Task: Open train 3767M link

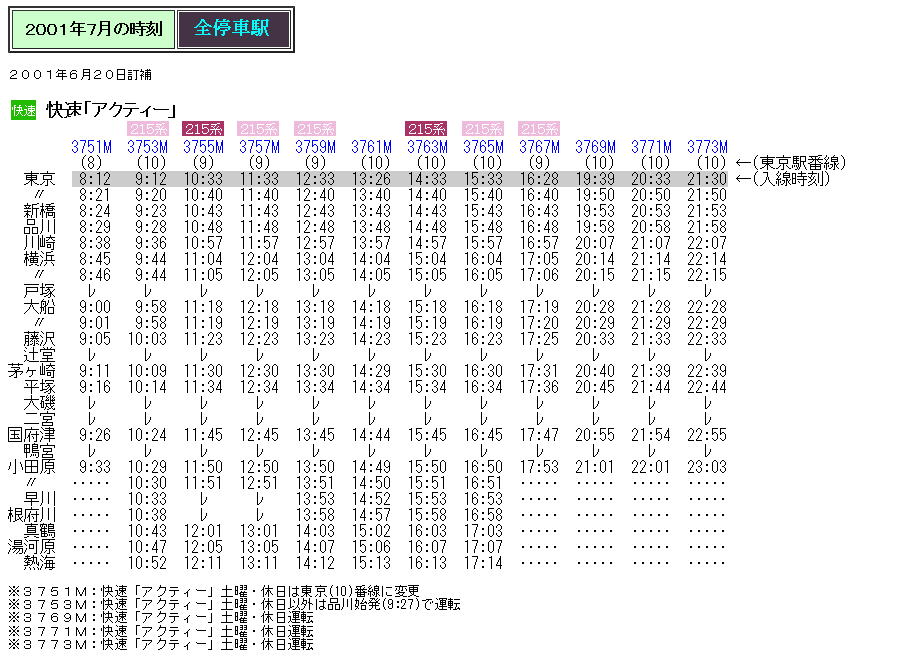Action: point(540,147)
